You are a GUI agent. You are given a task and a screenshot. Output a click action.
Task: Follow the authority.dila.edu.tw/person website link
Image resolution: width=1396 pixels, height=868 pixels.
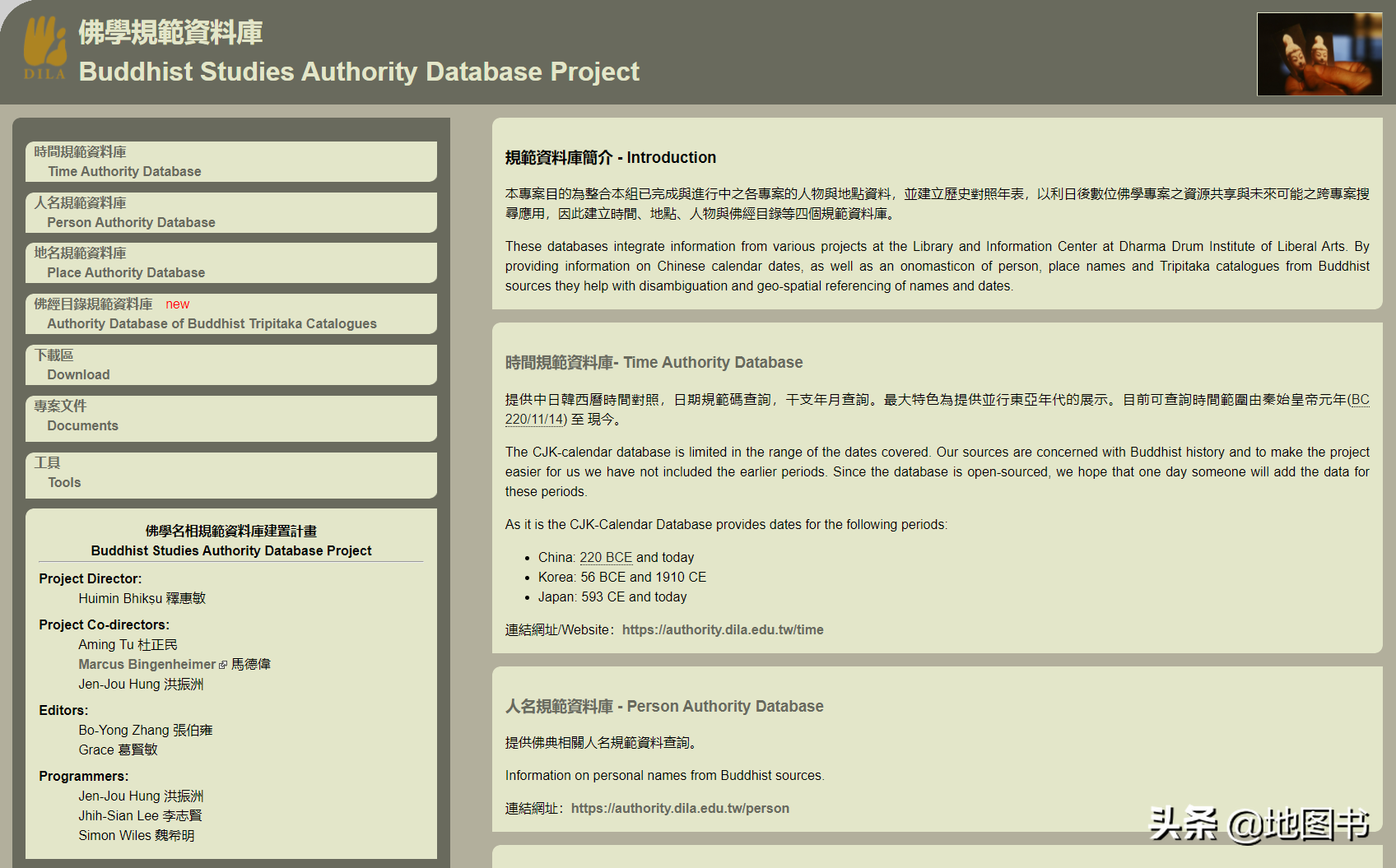pyautogui.click(x=680, y=808)
